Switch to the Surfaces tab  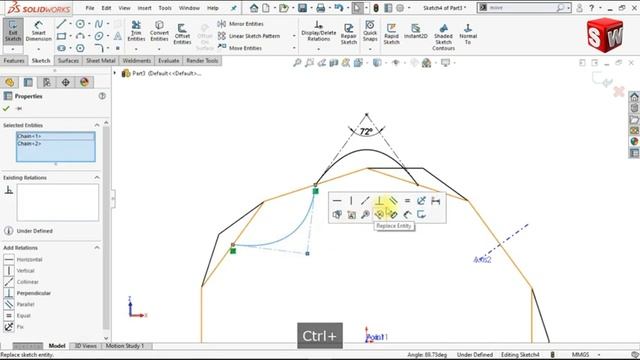click(x=68, y=60)
